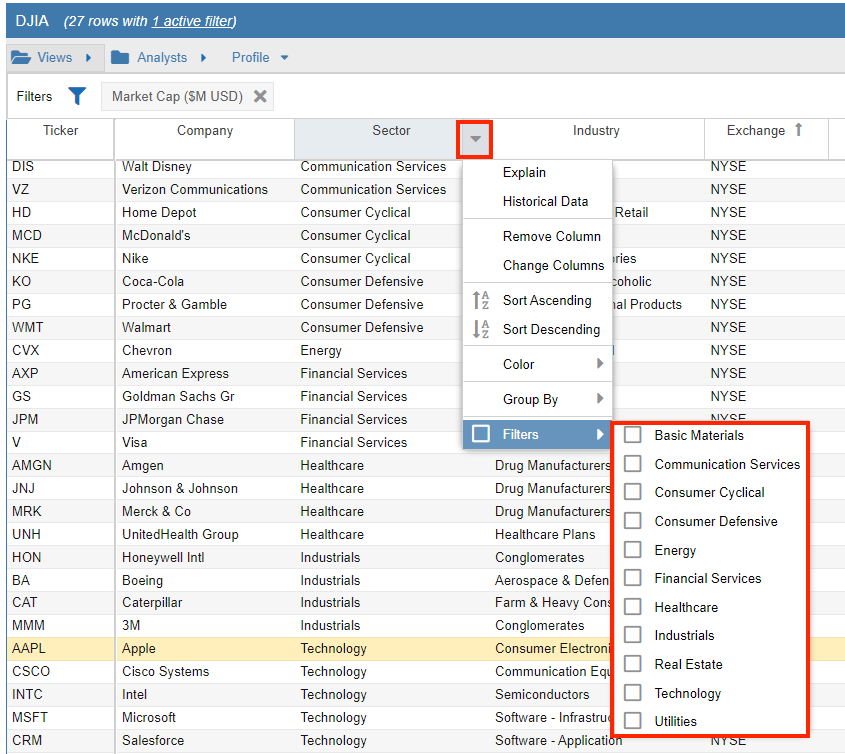
Task: Open the Sector column dropdown arrow
Action: 476,139
